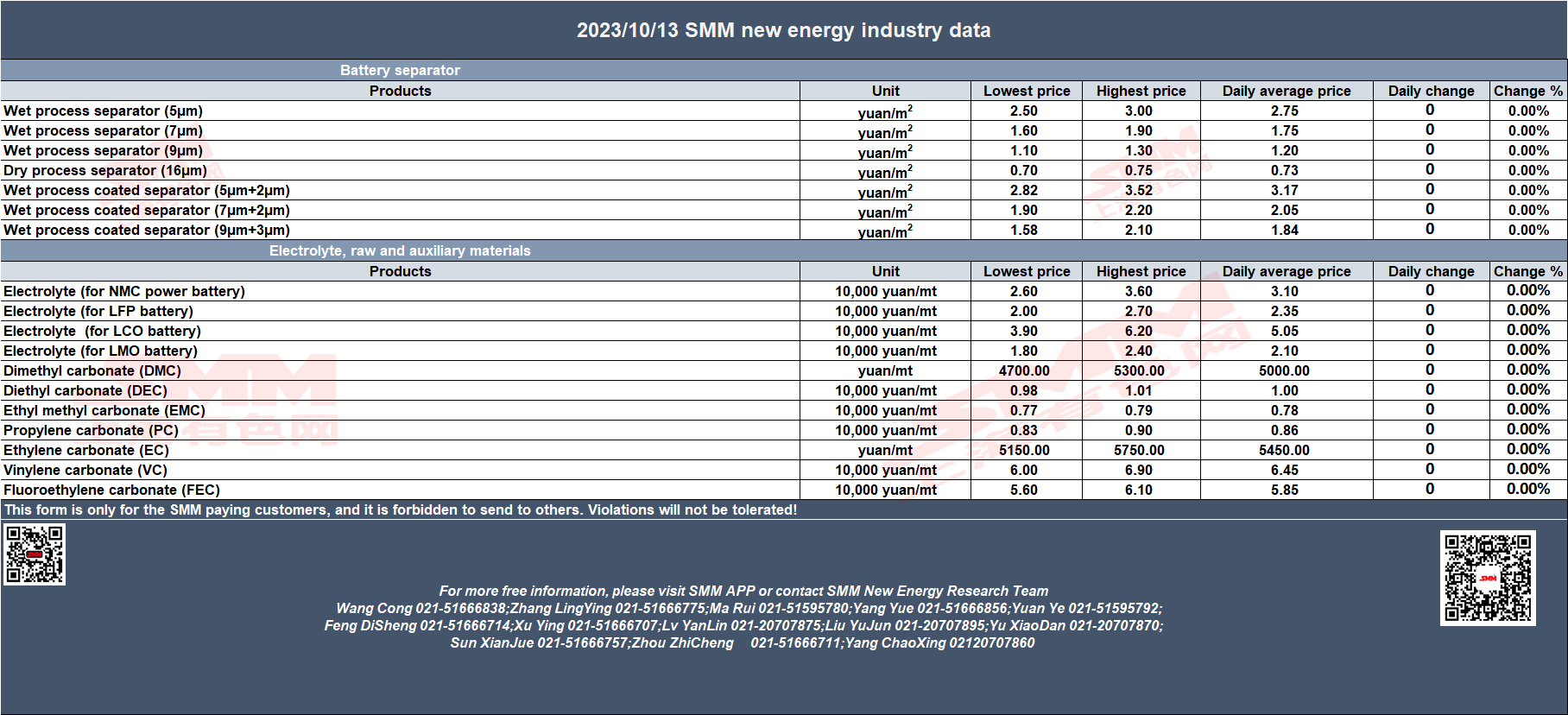The image size is (1568, 715).
Task: Click the title 2023/10/13 SMM new energy industry data
Action: [784, 30]
